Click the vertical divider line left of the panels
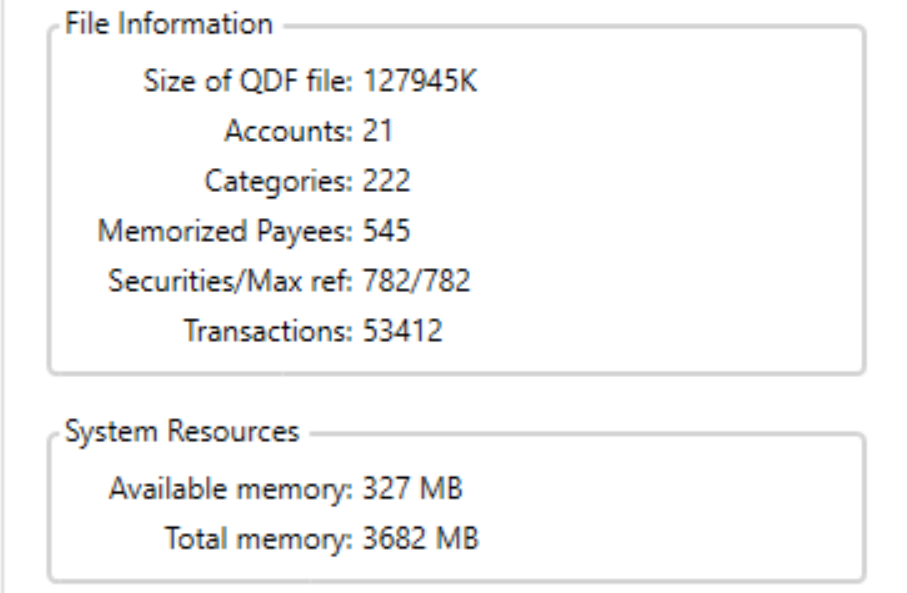Viewport: 907px width, 593px height. point(3,300)
